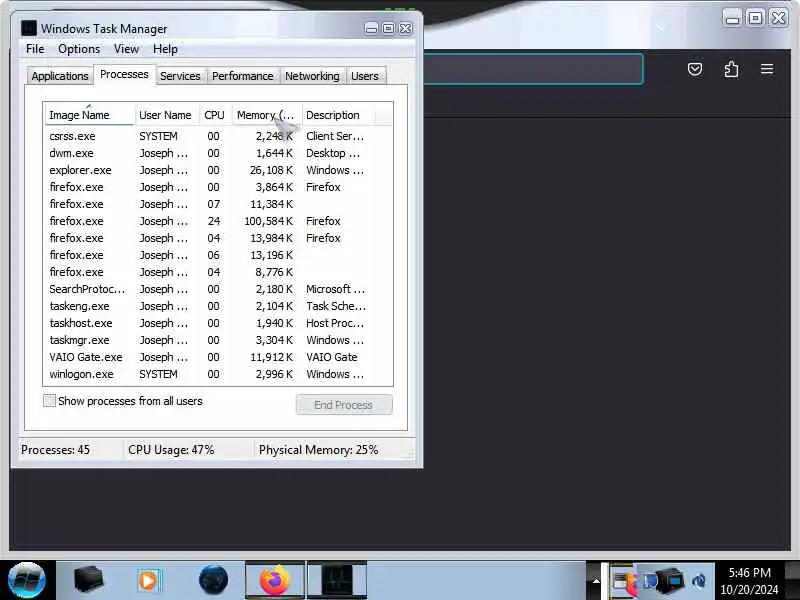Select the SearchProtoc... process row
The height and width of the screenshot is (600, 800).
[218, 289]
